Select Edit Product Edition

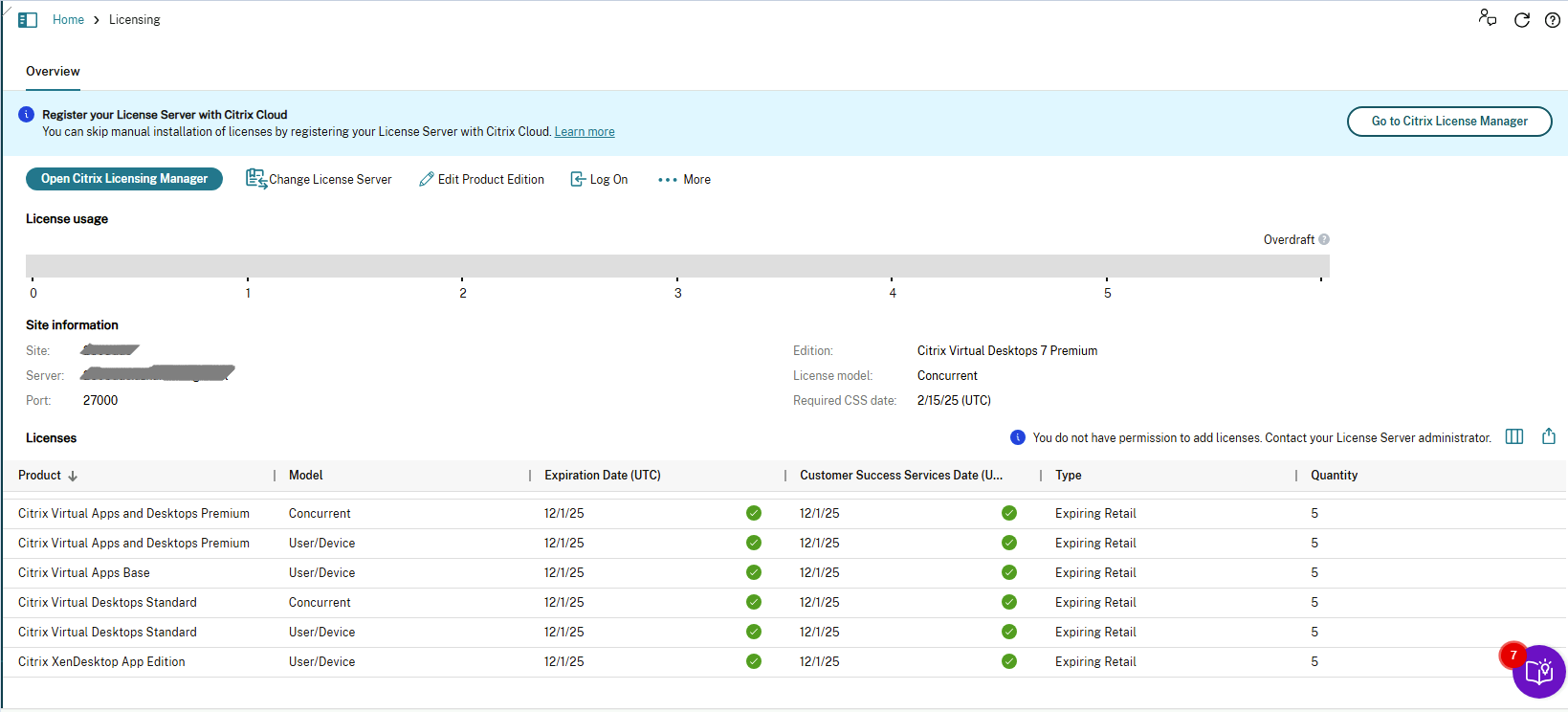pos(482,180)
